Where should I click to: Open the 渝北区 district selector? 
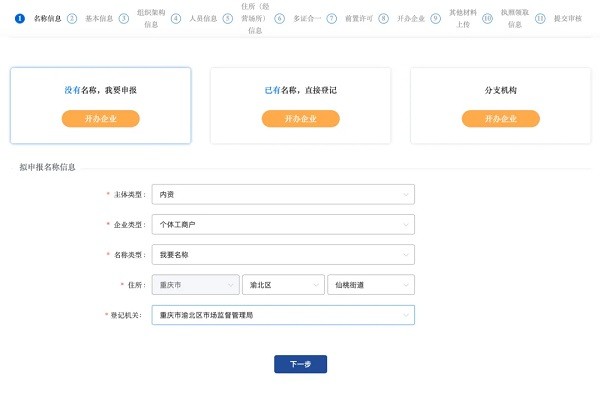283,284
